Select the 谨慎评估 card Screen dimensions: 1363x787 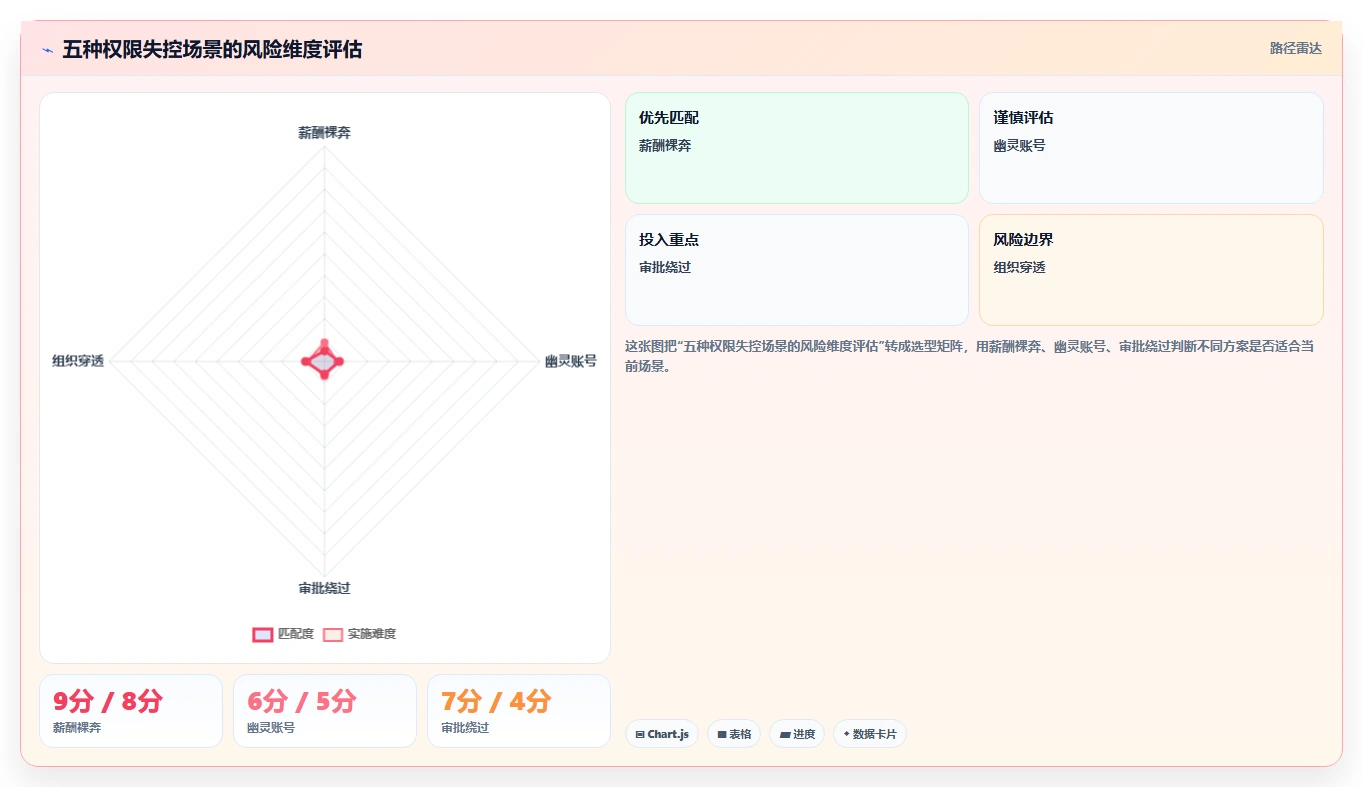1151,148
